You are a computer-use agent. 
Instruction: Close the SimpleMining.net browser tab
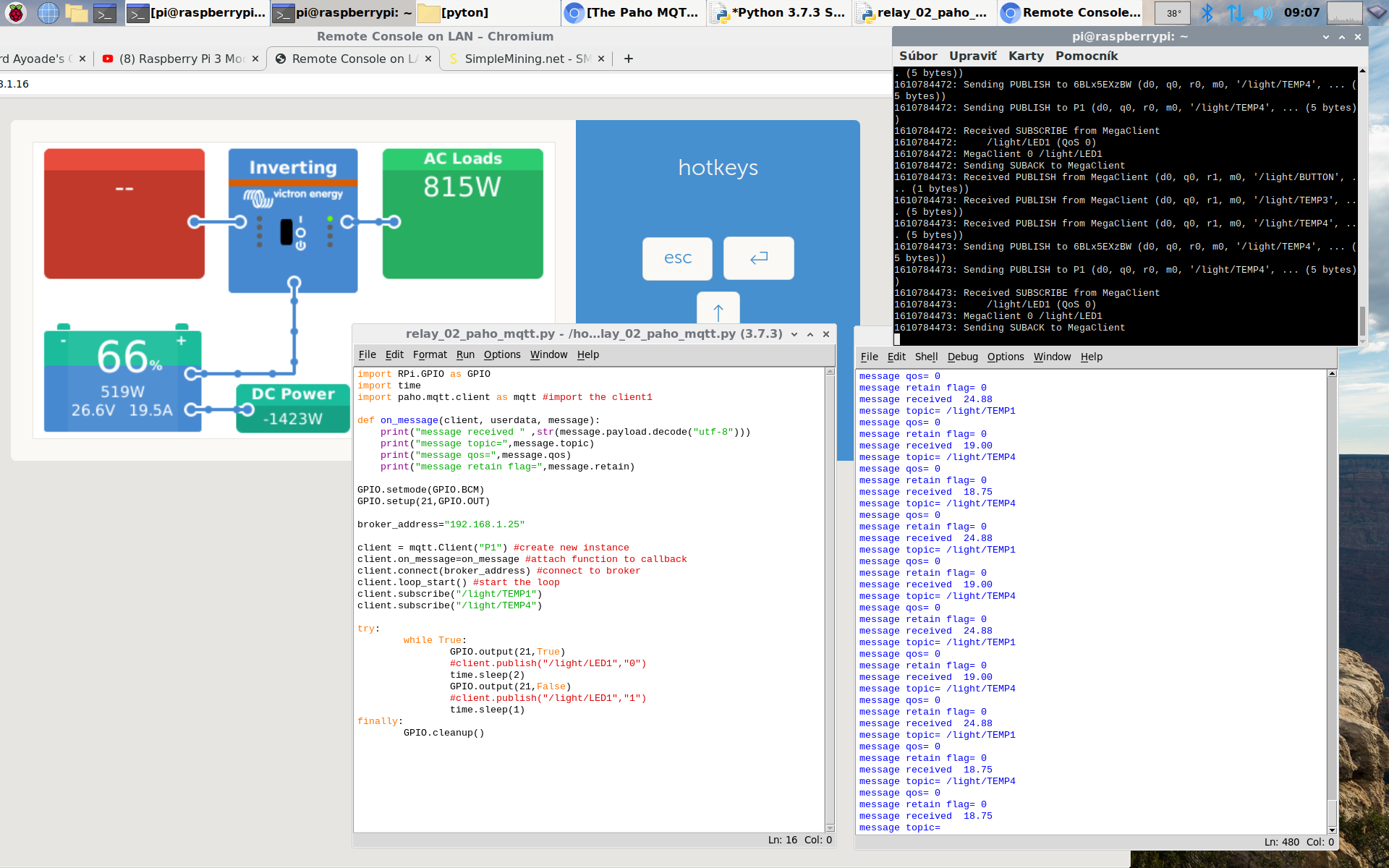click(600, 59)
